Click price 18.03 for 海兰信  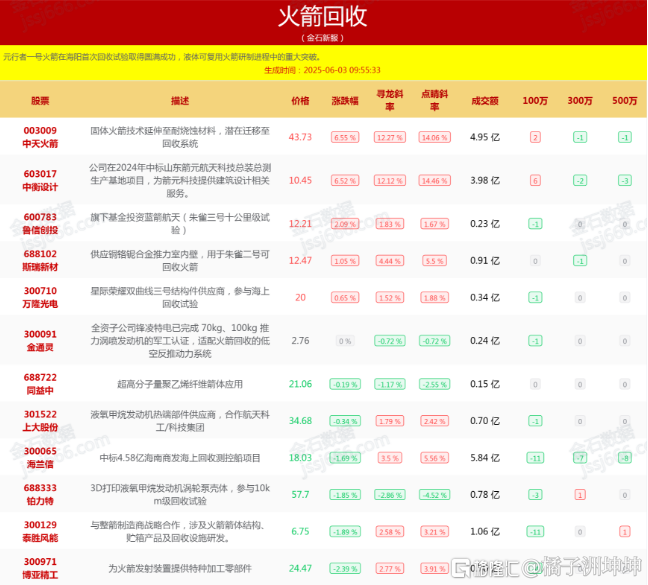[x=300, y=458]
